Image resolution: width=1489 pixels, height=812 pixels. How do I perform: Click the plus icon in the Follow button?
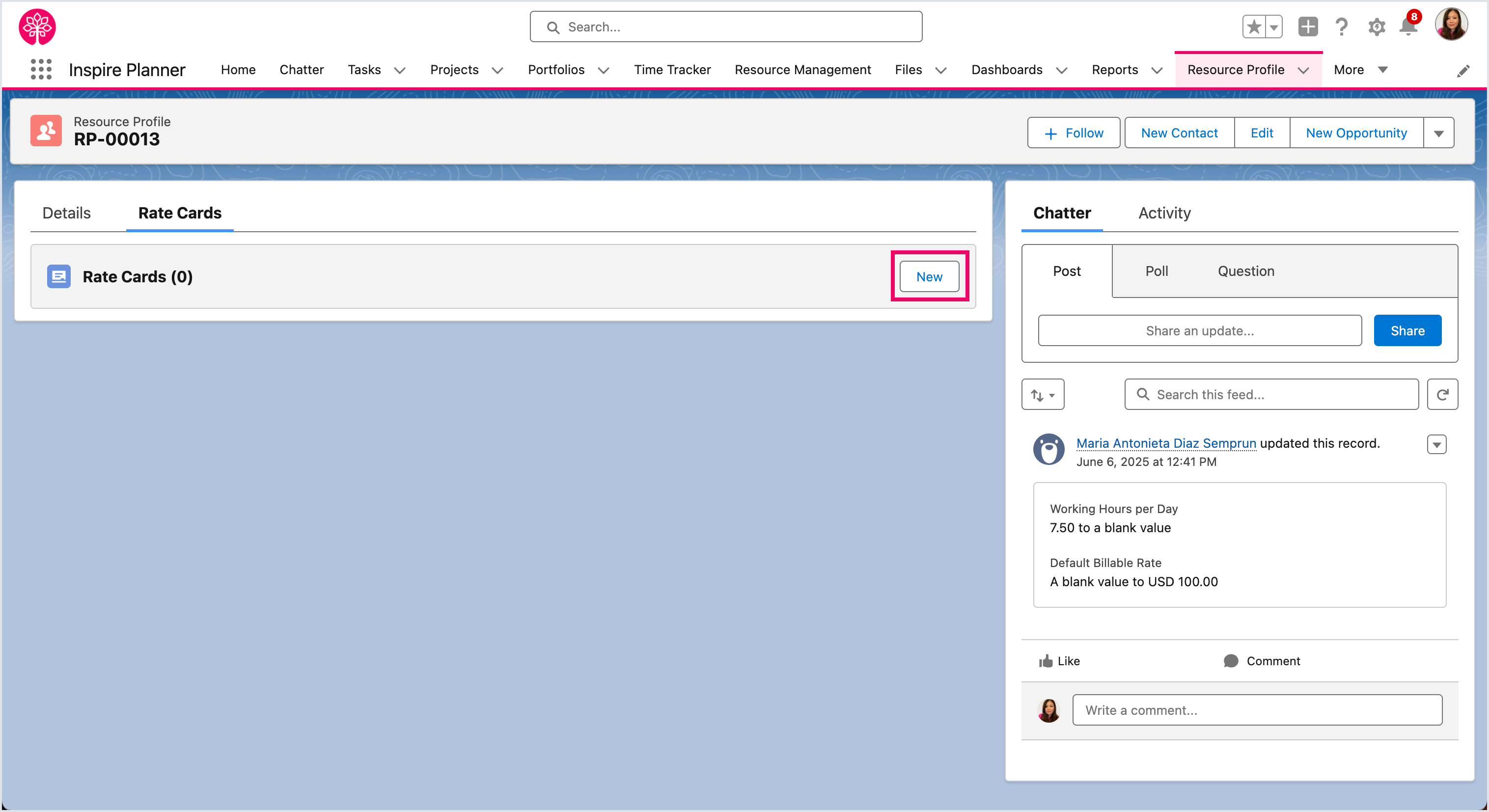pyautogui.click(x=1051, y=134)
